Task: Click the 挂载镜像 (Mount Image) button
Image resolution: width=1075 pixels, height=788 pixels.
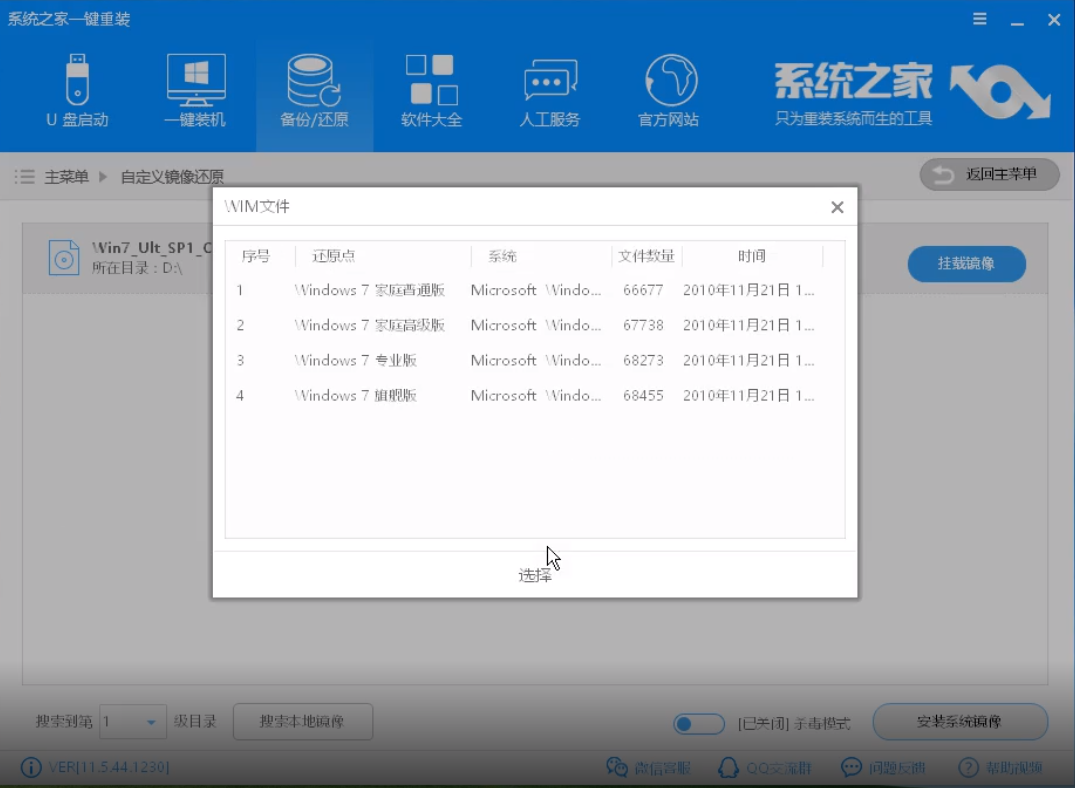Action: coord(966,264)
